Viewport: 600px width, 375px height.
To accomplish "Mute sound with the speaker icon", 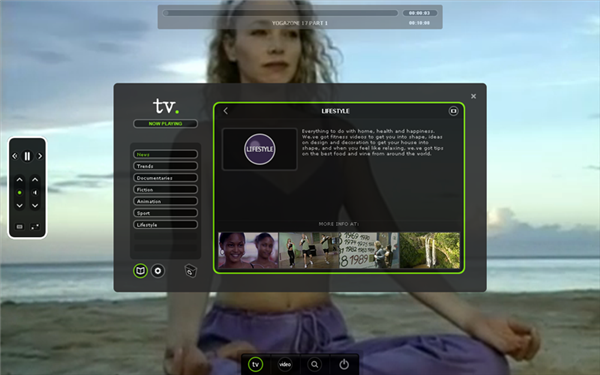I will pyautogui.click(x=35, y=192).
